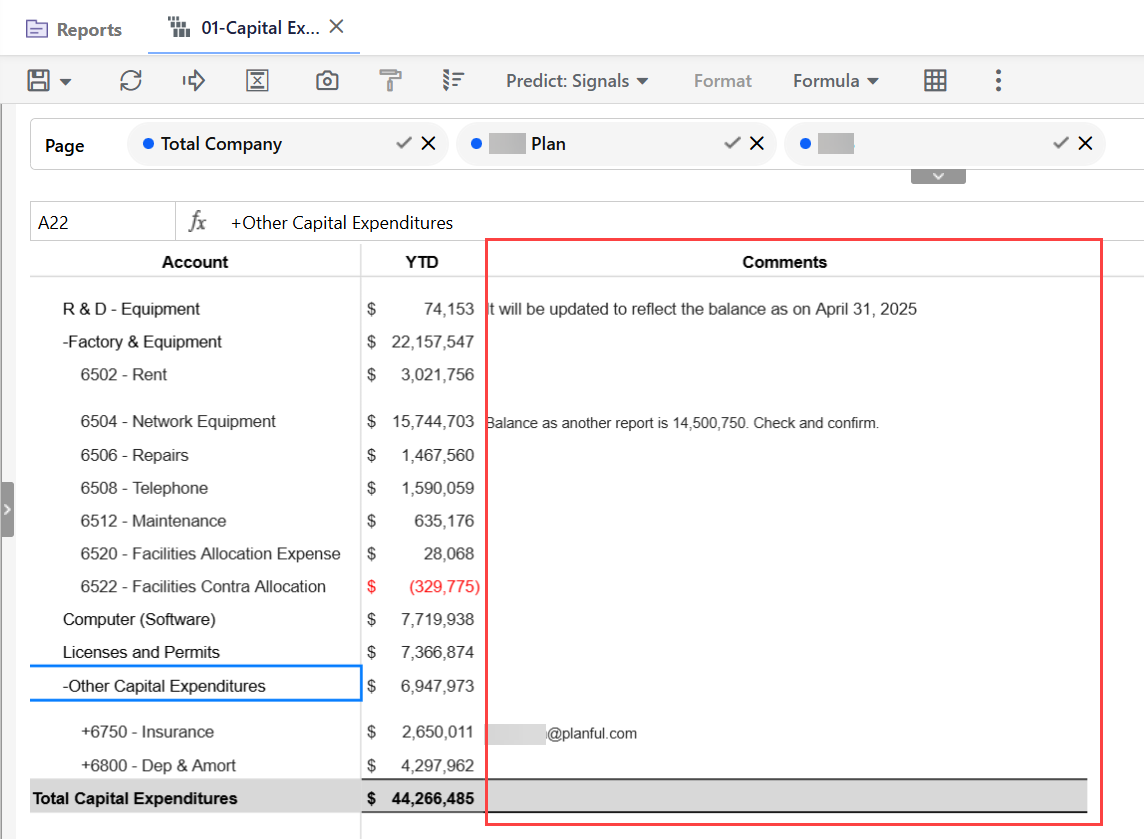Collapse the -Other Capital Expenditures group
1144x839 pixels.
pyautogui.click(x=163, y=686)
